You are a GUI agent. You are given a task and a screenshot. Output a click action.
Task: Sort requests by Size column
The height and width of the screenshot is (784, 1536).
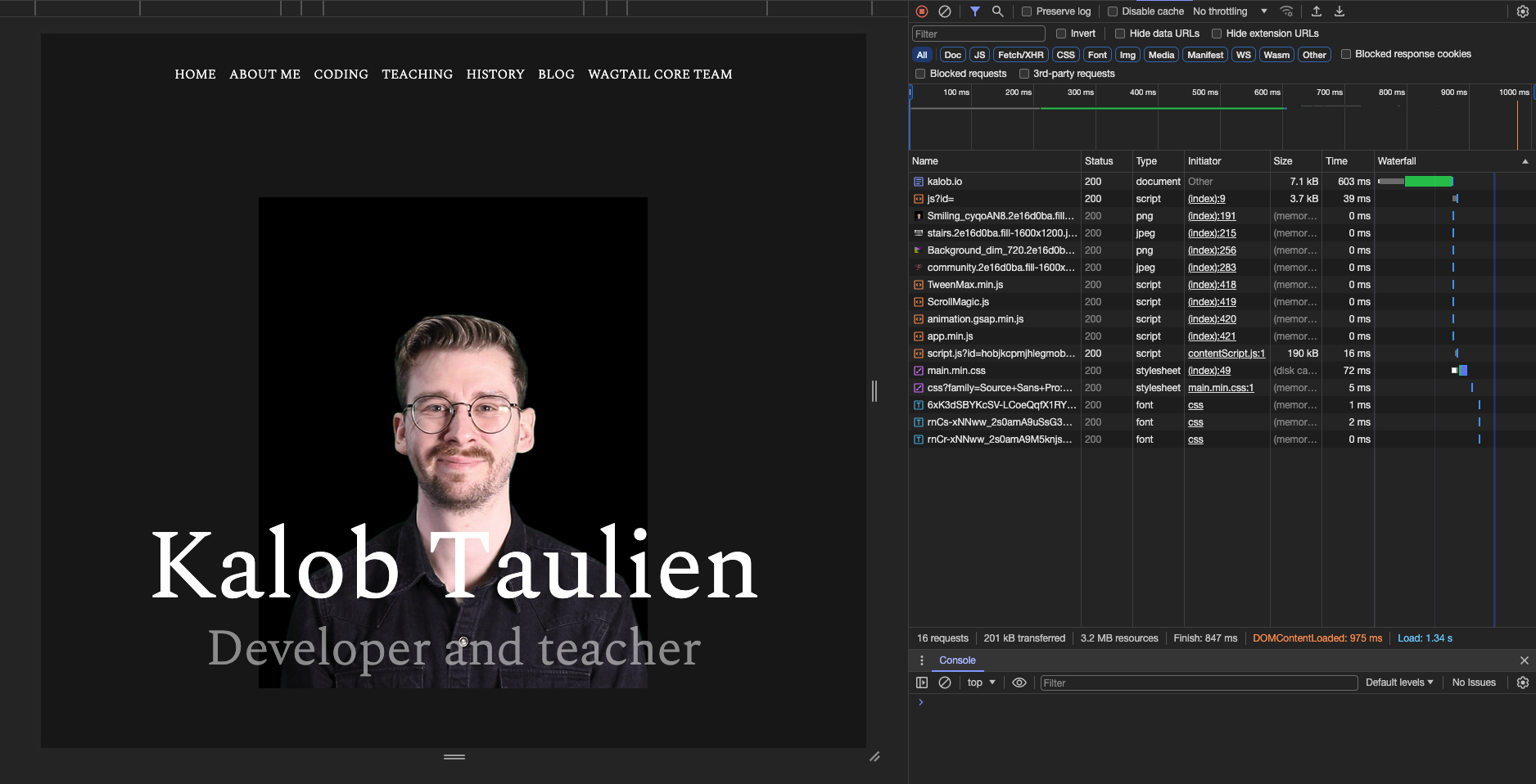click(1295, 161)
